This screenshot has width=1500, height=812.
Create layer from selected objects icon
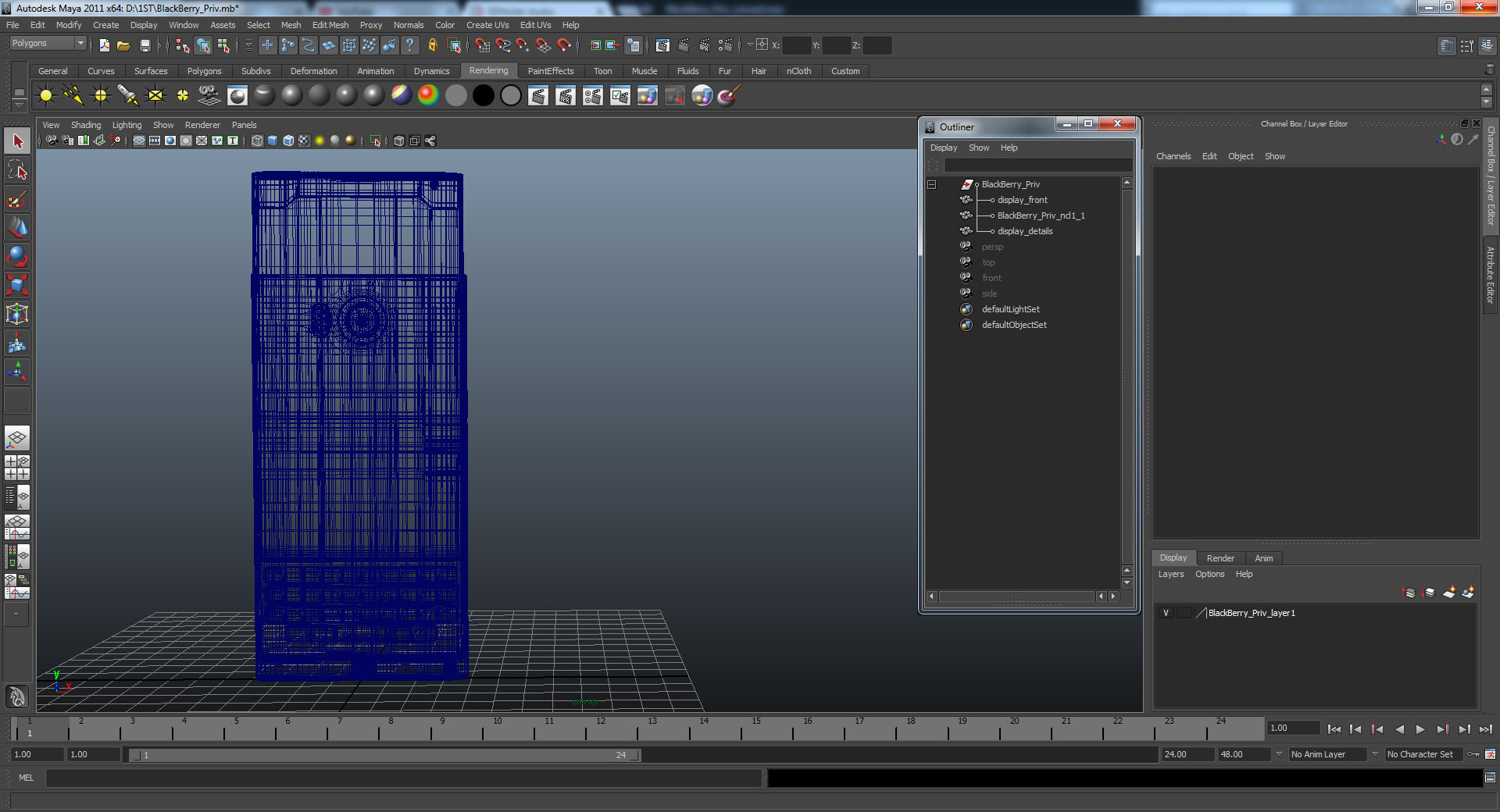(x=1468, y=593)
